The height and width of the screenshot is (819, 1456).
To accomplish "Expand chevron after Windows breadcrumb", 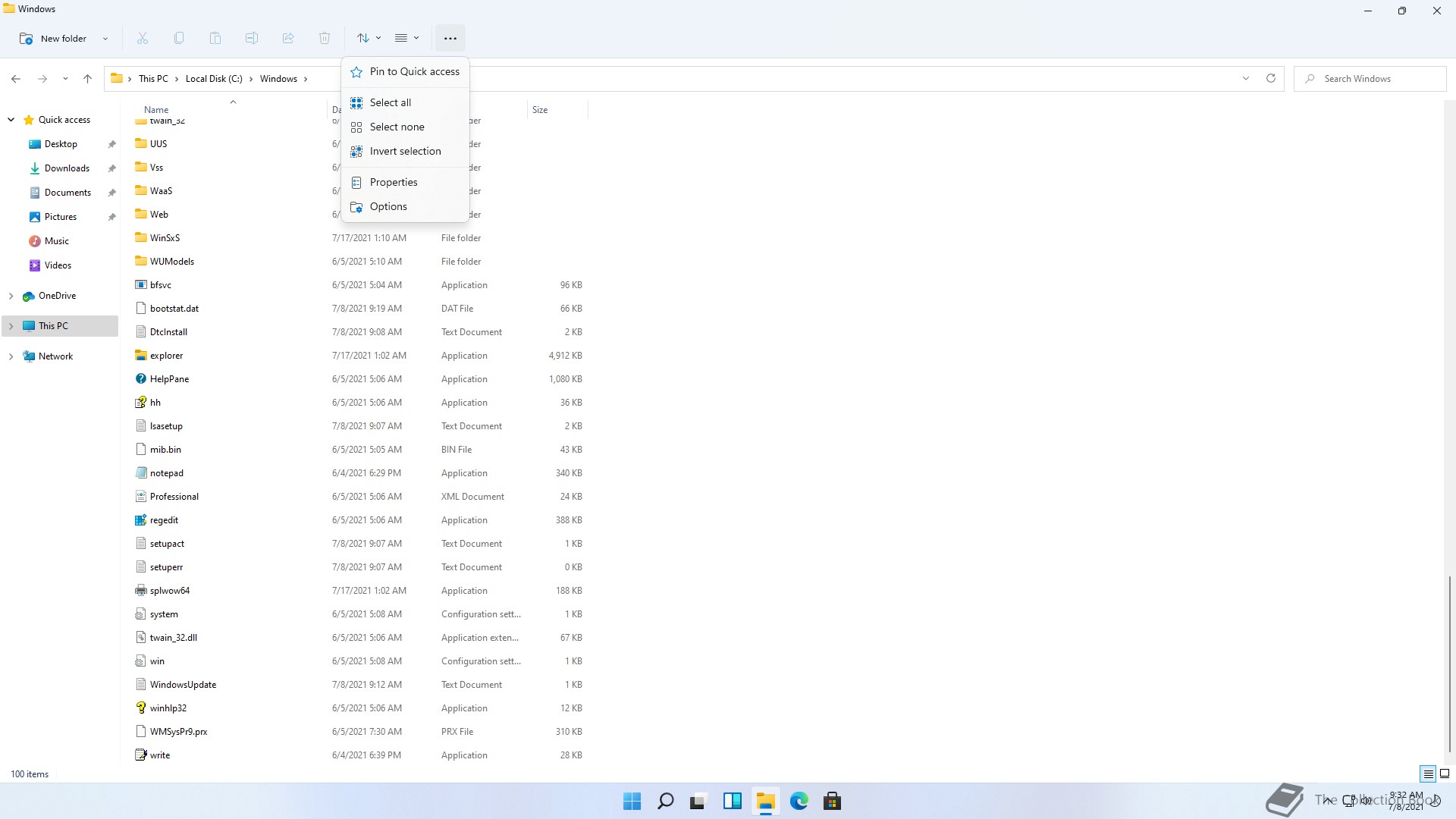I will pyautogui.click(x=306, y=79).
